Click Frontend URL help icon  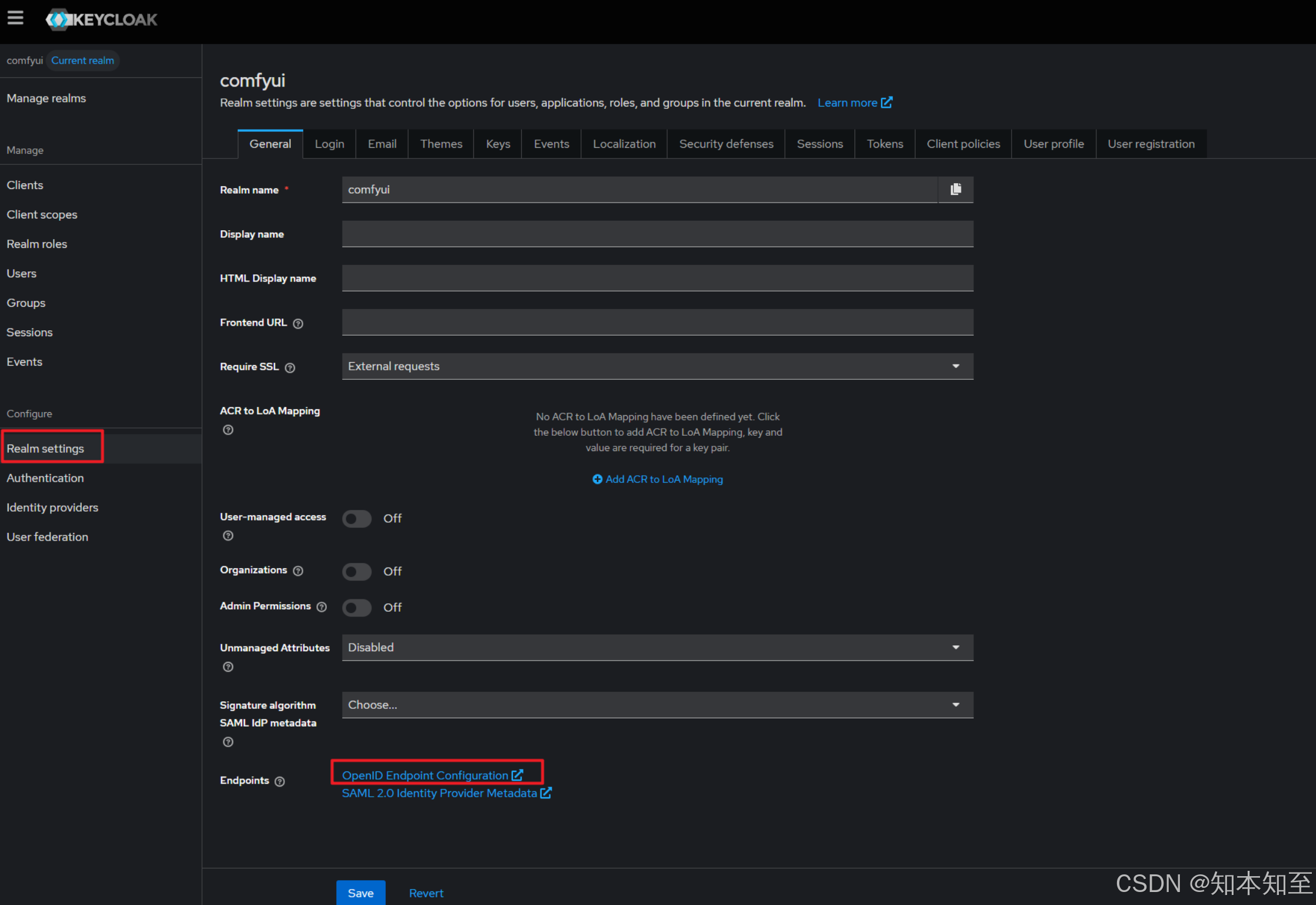(x=298, y=323)
